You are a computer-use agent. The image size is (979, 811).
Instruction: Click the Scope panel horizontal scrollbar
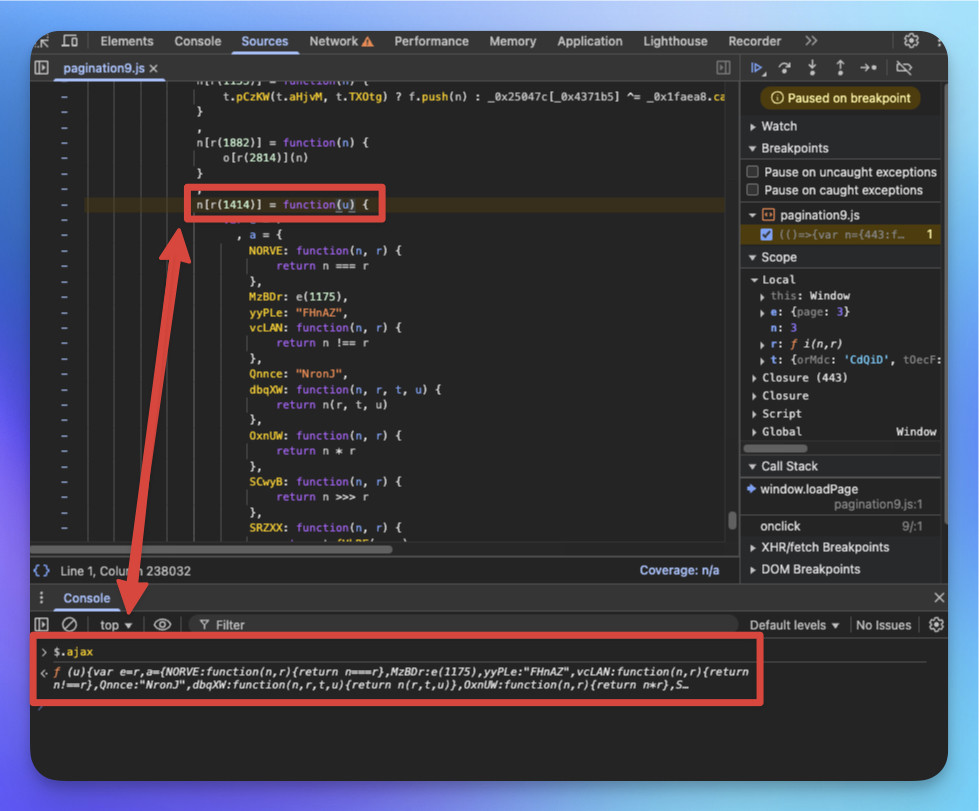[775, 448]
